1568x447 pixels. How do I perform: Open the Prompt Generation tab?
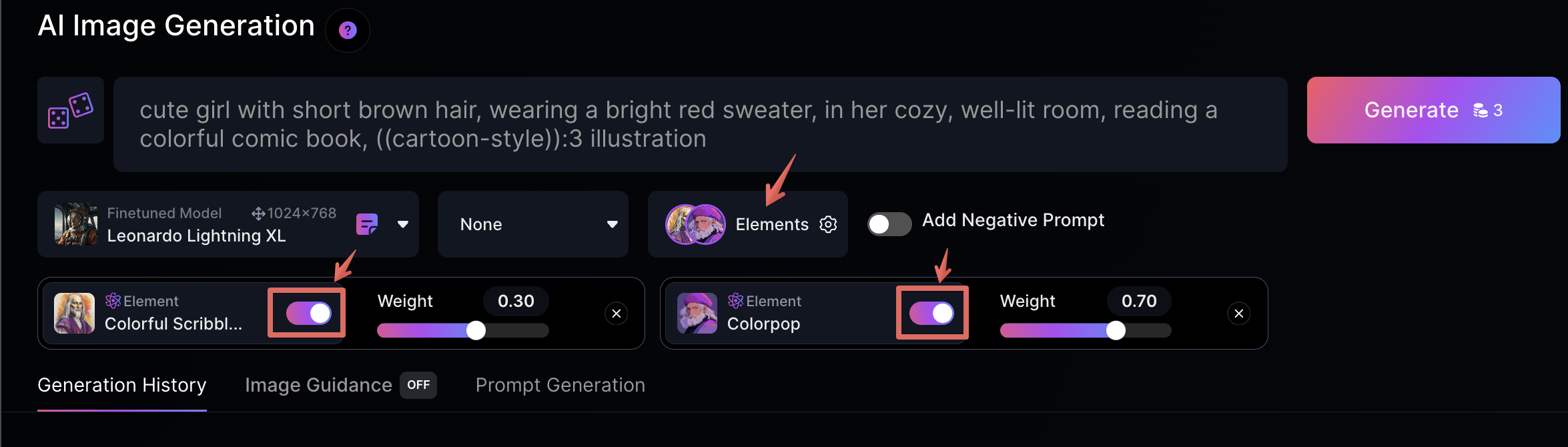560,385
